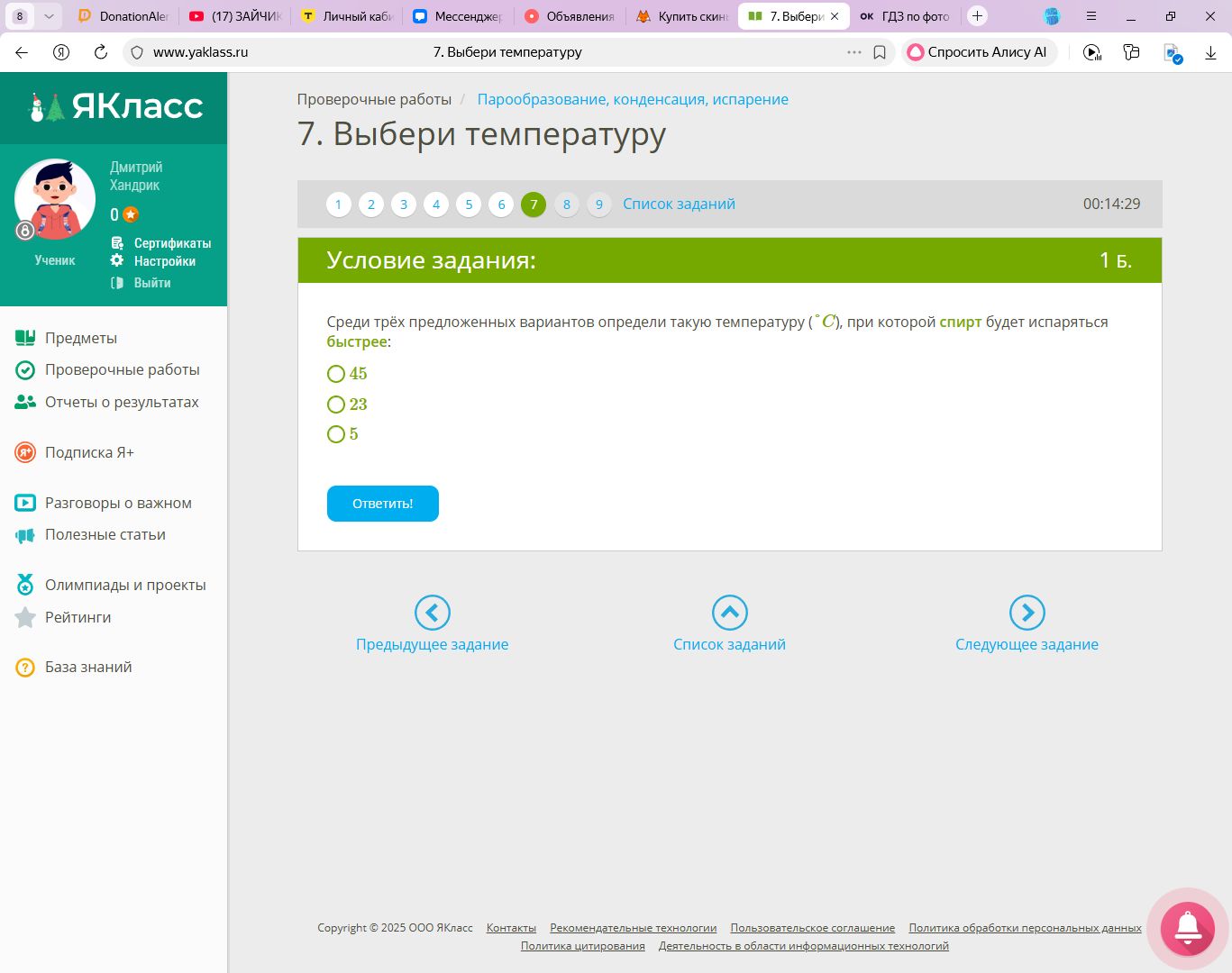Open the Парообразование, конденсация, испарение breadcrumb link
1232x973 pixels.
(633, 99)
